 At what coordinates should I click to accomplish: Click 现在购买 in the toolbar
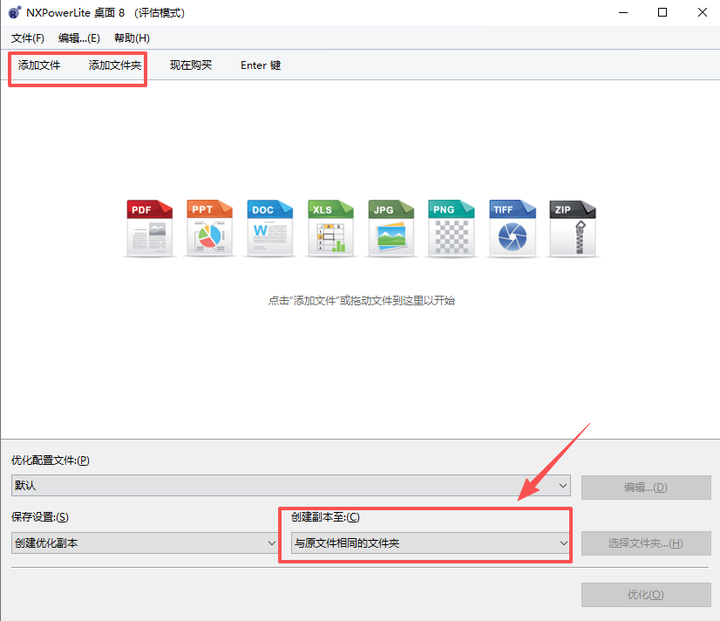click(x=191, y=65)
